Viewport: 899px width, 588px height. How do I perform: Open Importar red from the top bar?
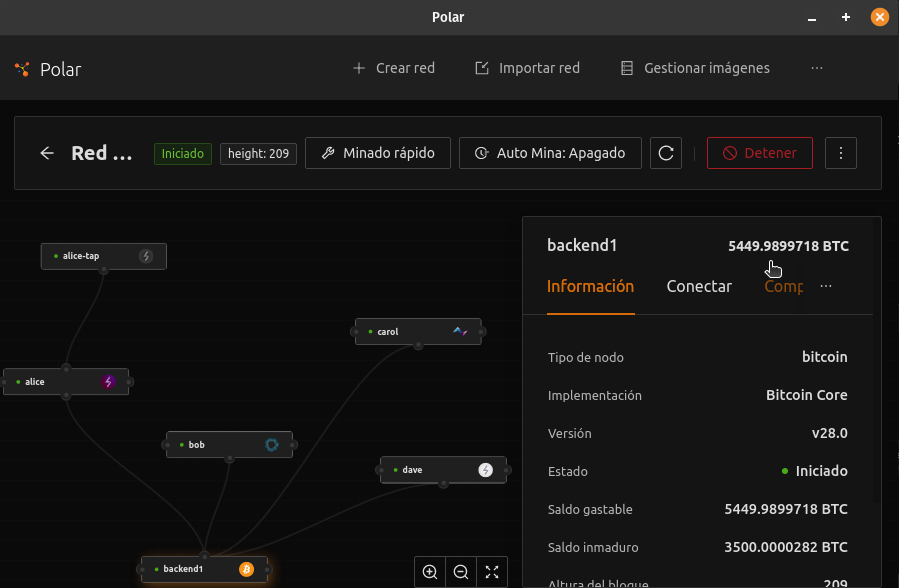[x=528, y=68]
